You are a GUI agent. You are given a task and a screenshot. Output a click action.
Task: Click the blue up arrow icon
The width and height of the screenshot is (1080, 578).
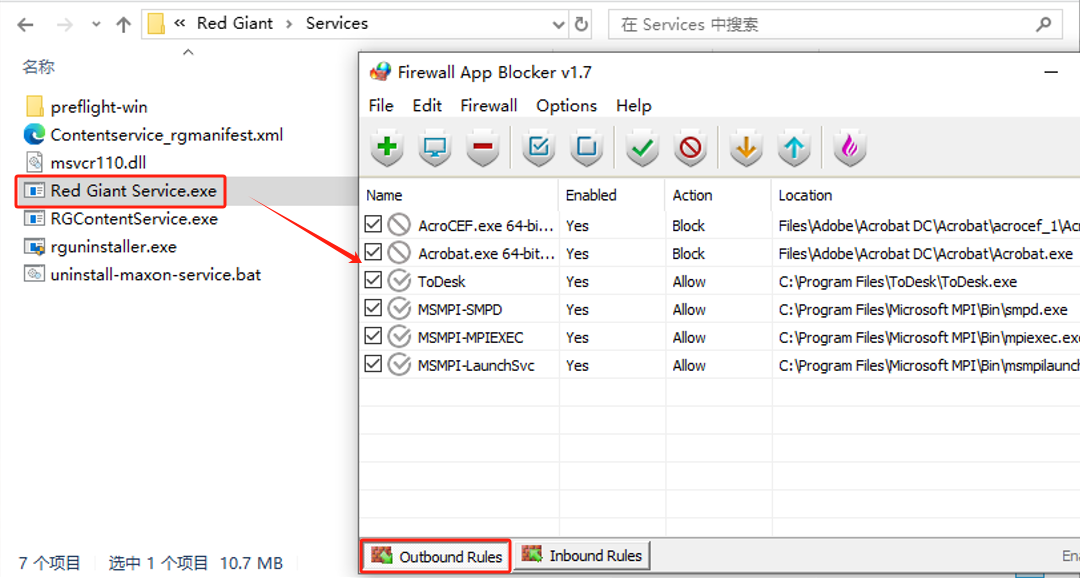pos(794,147)
